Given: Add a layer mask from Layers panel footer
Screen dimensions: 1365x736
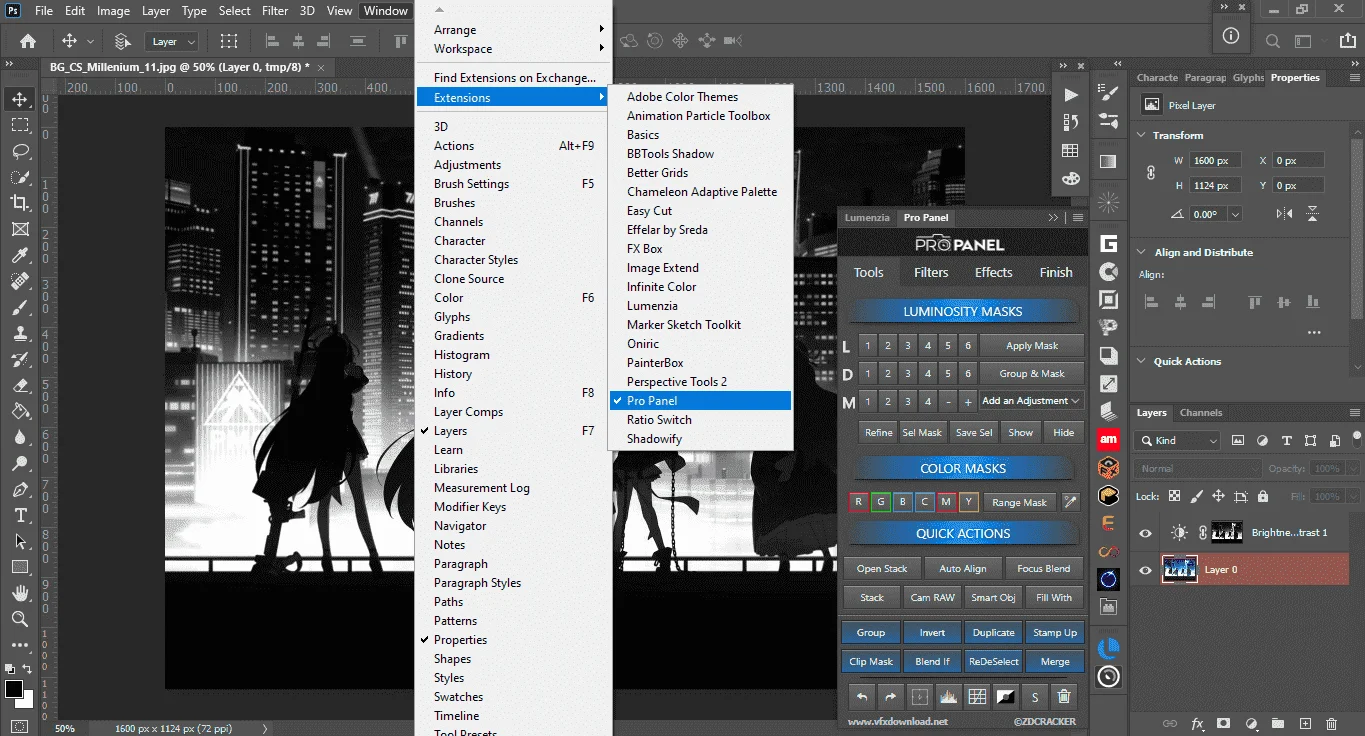Looking at the screenshot, I should pyautogui.click(x=1223, y=724).
